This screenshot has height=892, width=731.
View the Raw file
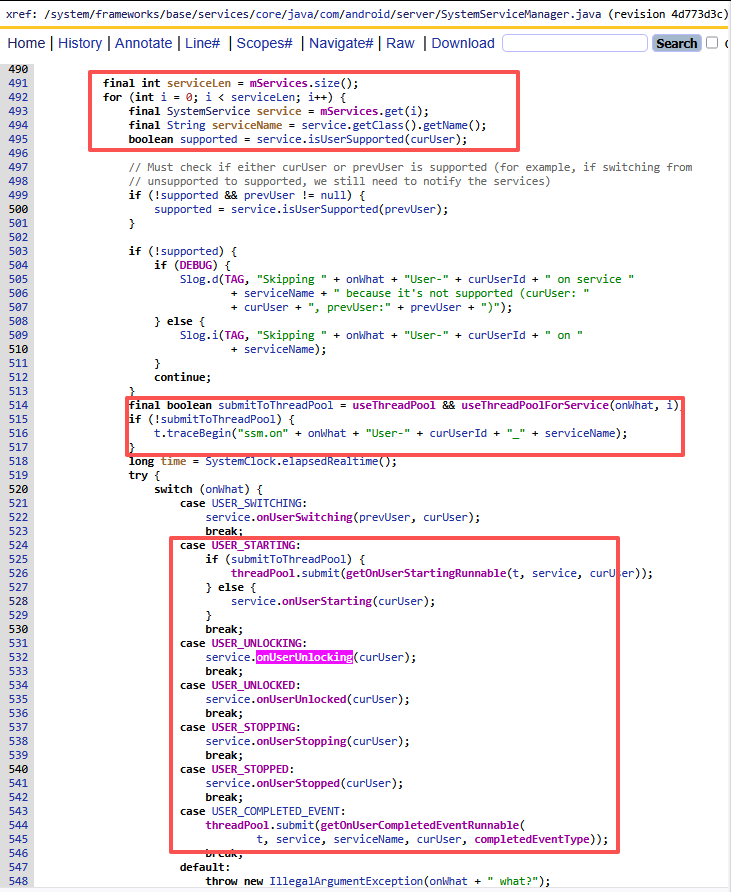point(400,43)
